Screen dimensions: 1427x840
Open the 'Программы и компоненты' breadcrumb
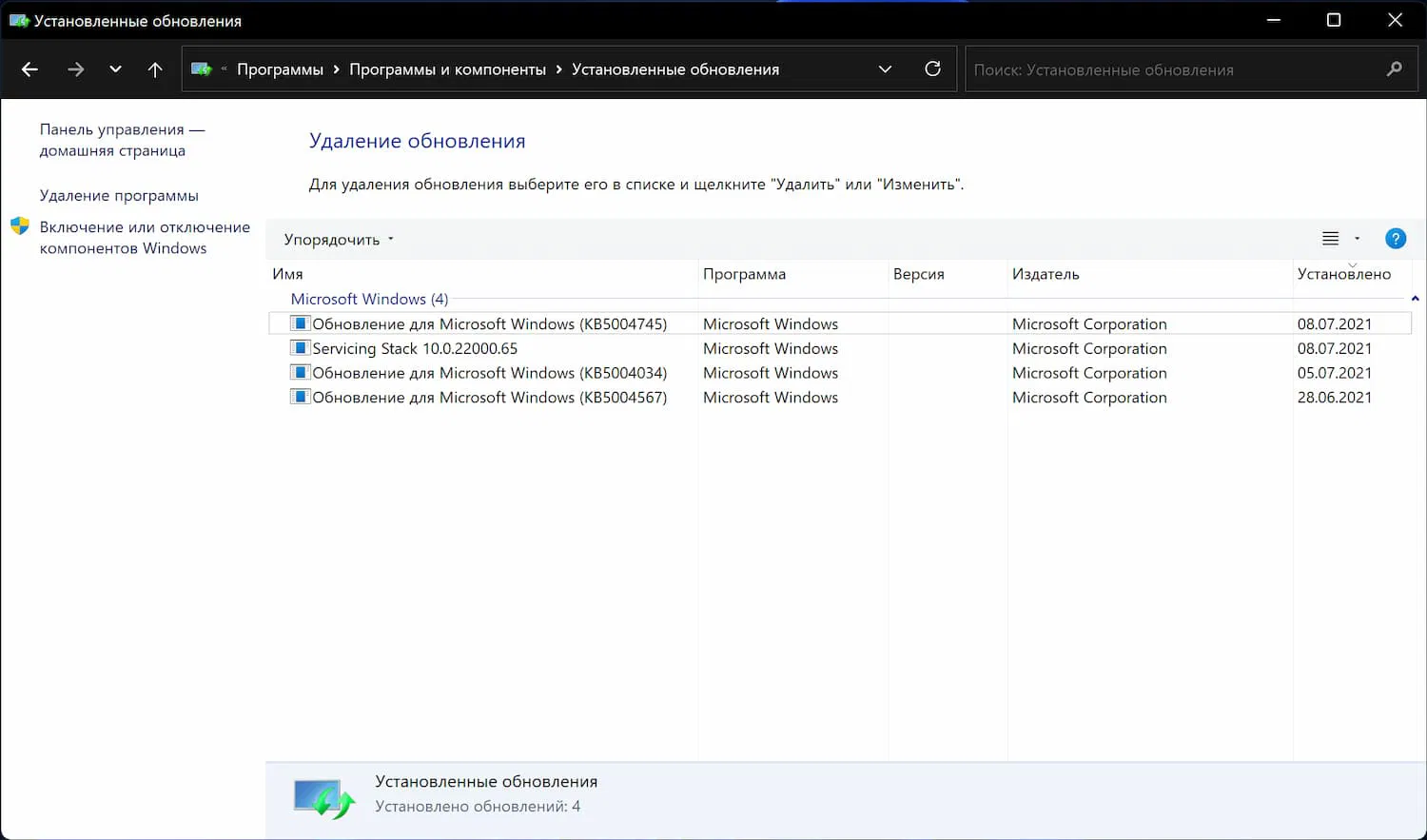coord(447,69)
